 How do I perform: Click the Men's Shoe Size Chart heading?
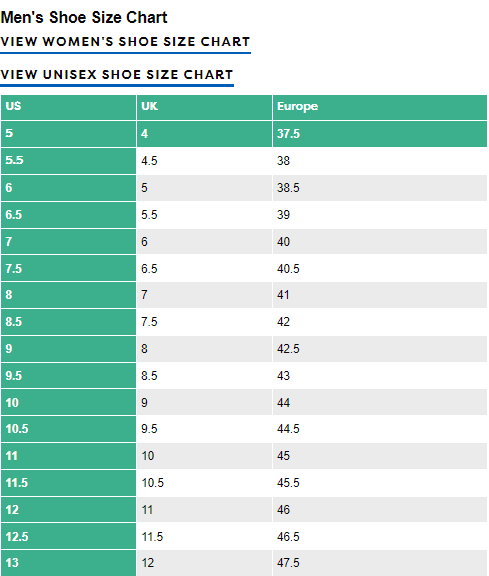tap(84, 18)
